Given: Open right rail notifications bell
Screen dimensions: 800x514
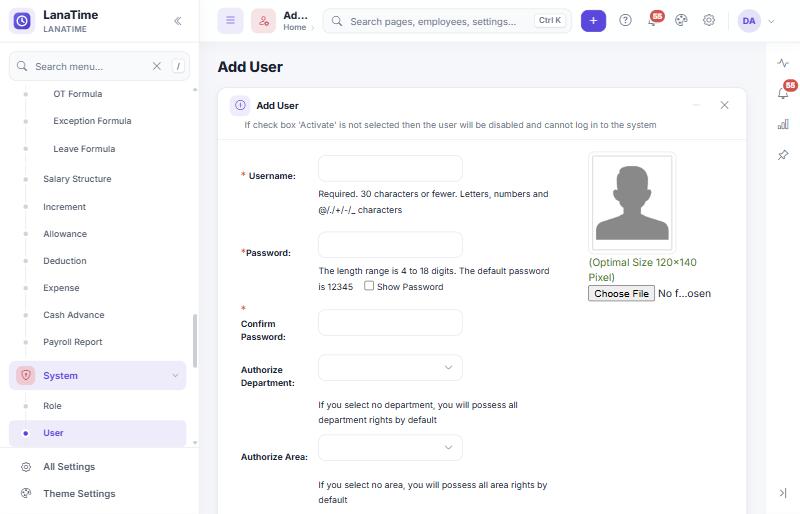Looking at the screenshot, I should point(783,93).
